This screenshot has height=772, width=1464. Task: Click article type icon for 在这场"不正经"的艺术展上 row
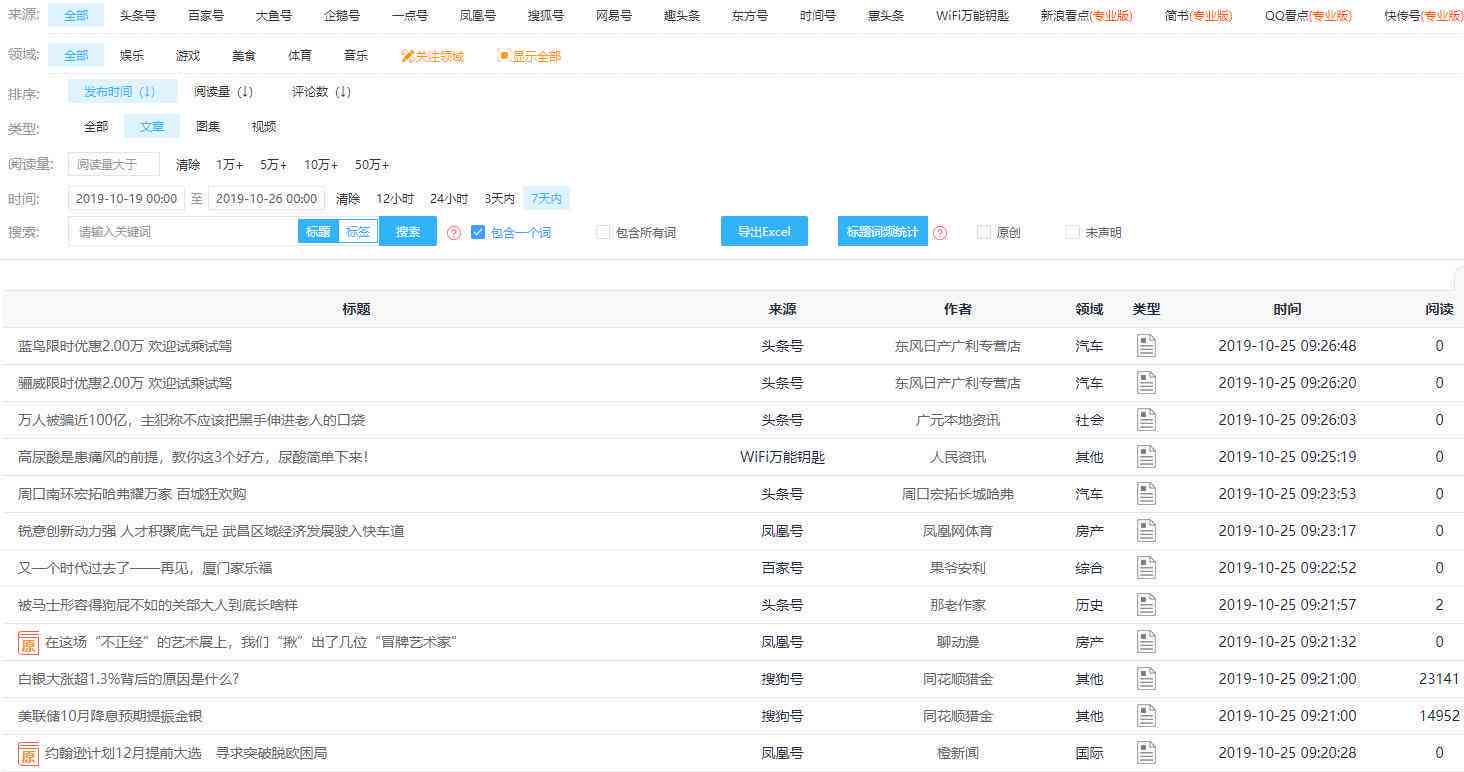[x=1146, y=642]
